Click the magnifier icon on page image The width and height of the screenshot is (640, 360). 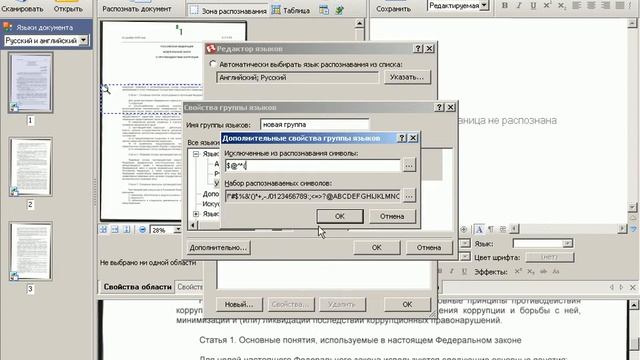pos(106,89)
